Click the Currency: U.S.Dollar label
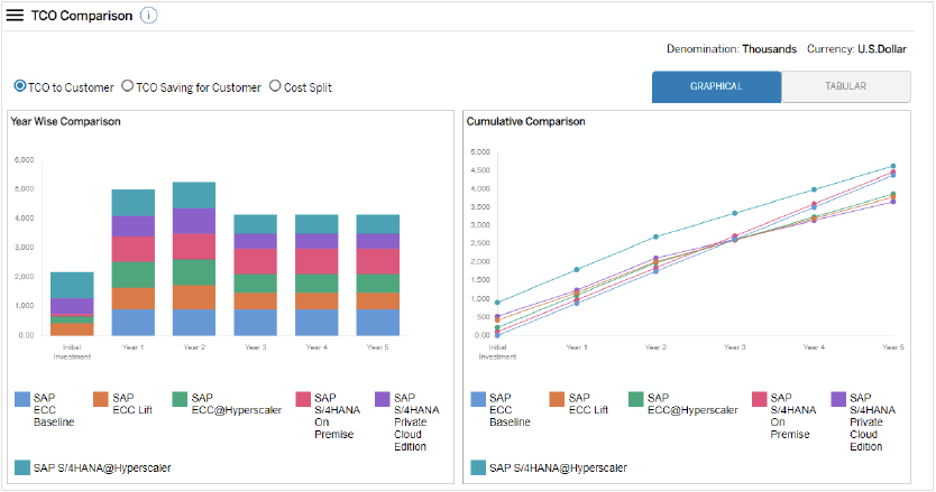 coord(857,49)
